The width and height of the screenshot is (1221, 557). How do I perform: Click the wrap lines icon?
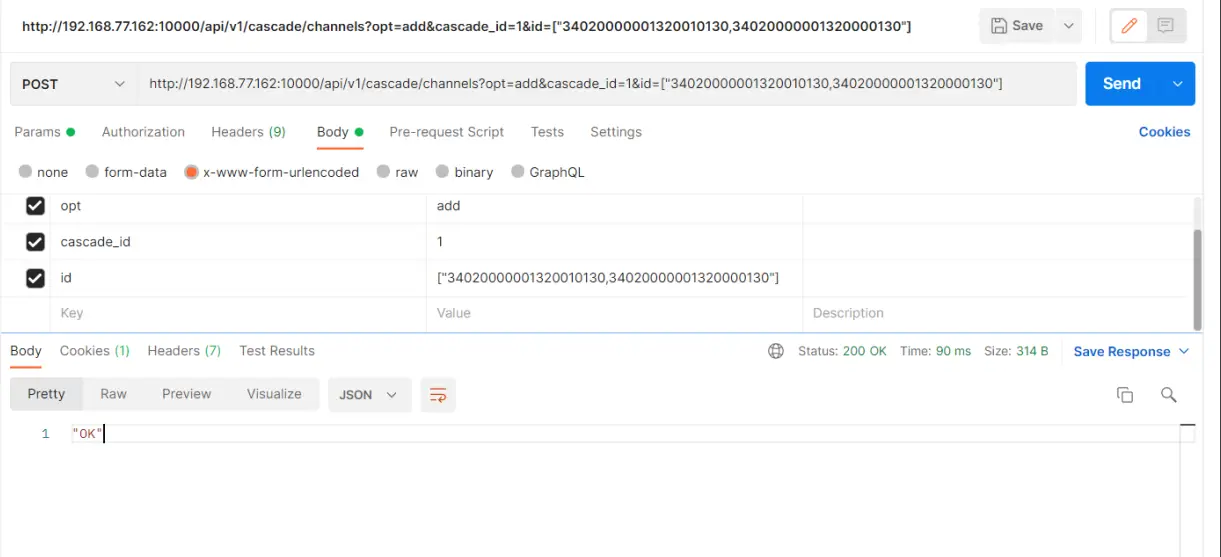click(438, 395)
